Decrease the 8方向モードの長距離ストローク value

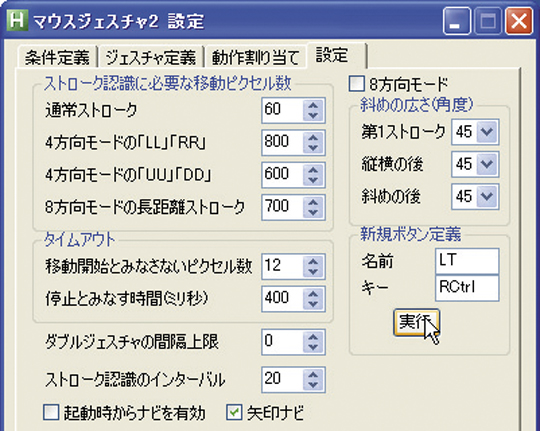pyautogui.click(x=313, y=213)
